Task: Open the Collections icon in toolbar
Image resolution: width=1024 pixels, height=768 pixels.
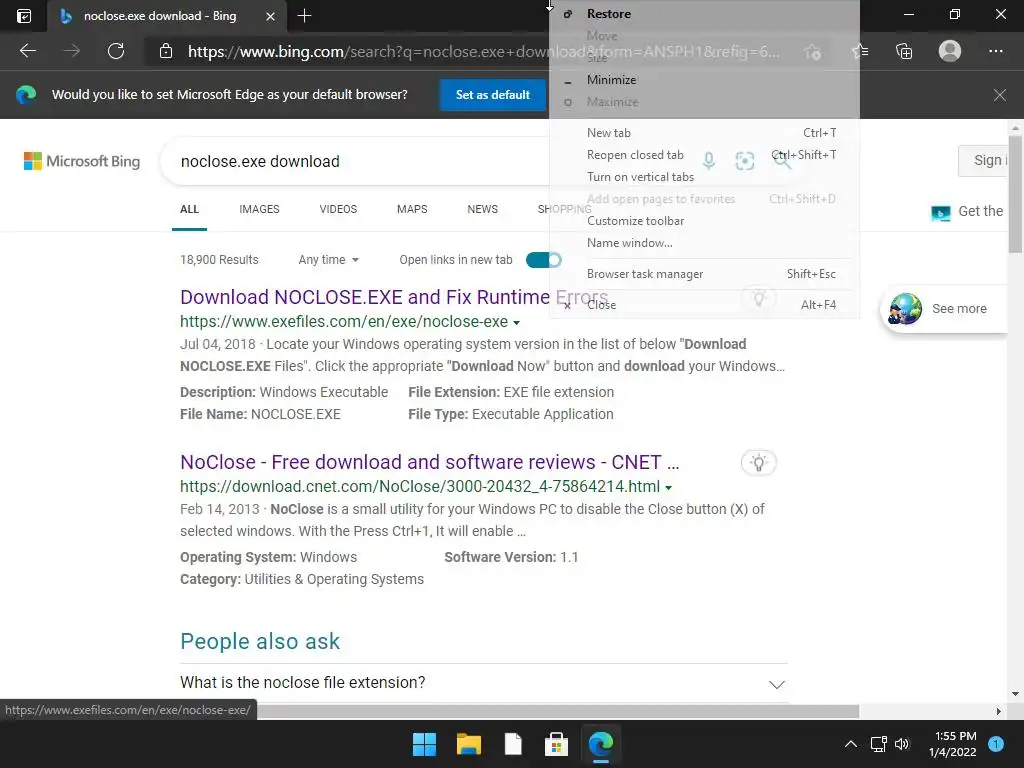Action: pos(904,51)
